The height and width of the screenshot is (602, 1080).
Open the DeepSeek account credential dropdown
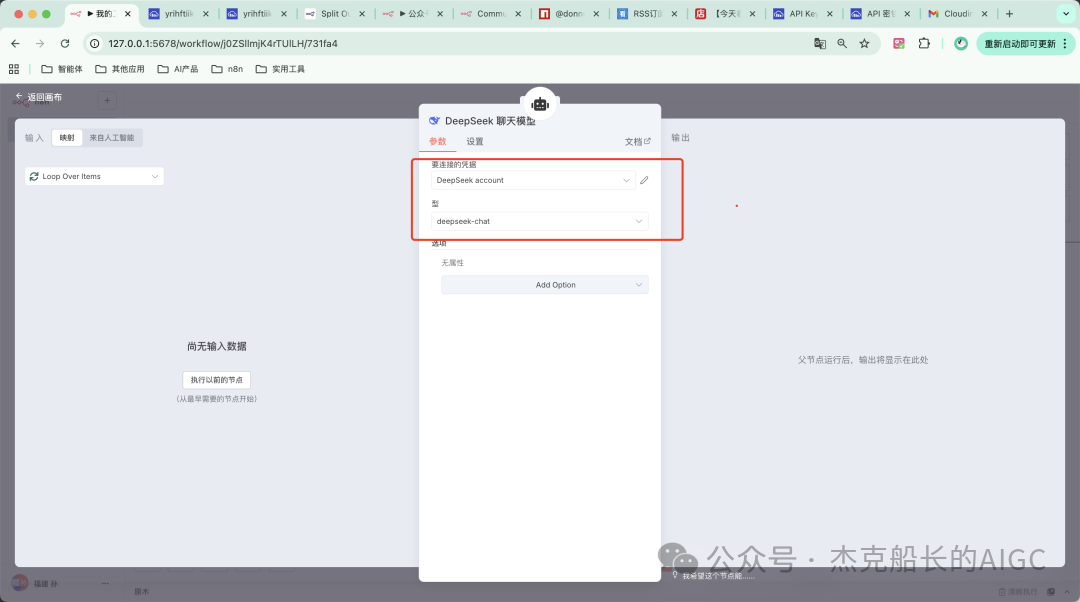click(532, 180)
